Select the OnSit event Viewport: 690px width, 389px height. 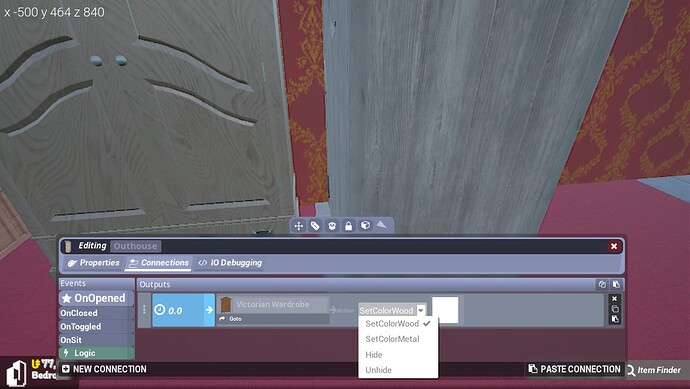[x=96, y=340]
